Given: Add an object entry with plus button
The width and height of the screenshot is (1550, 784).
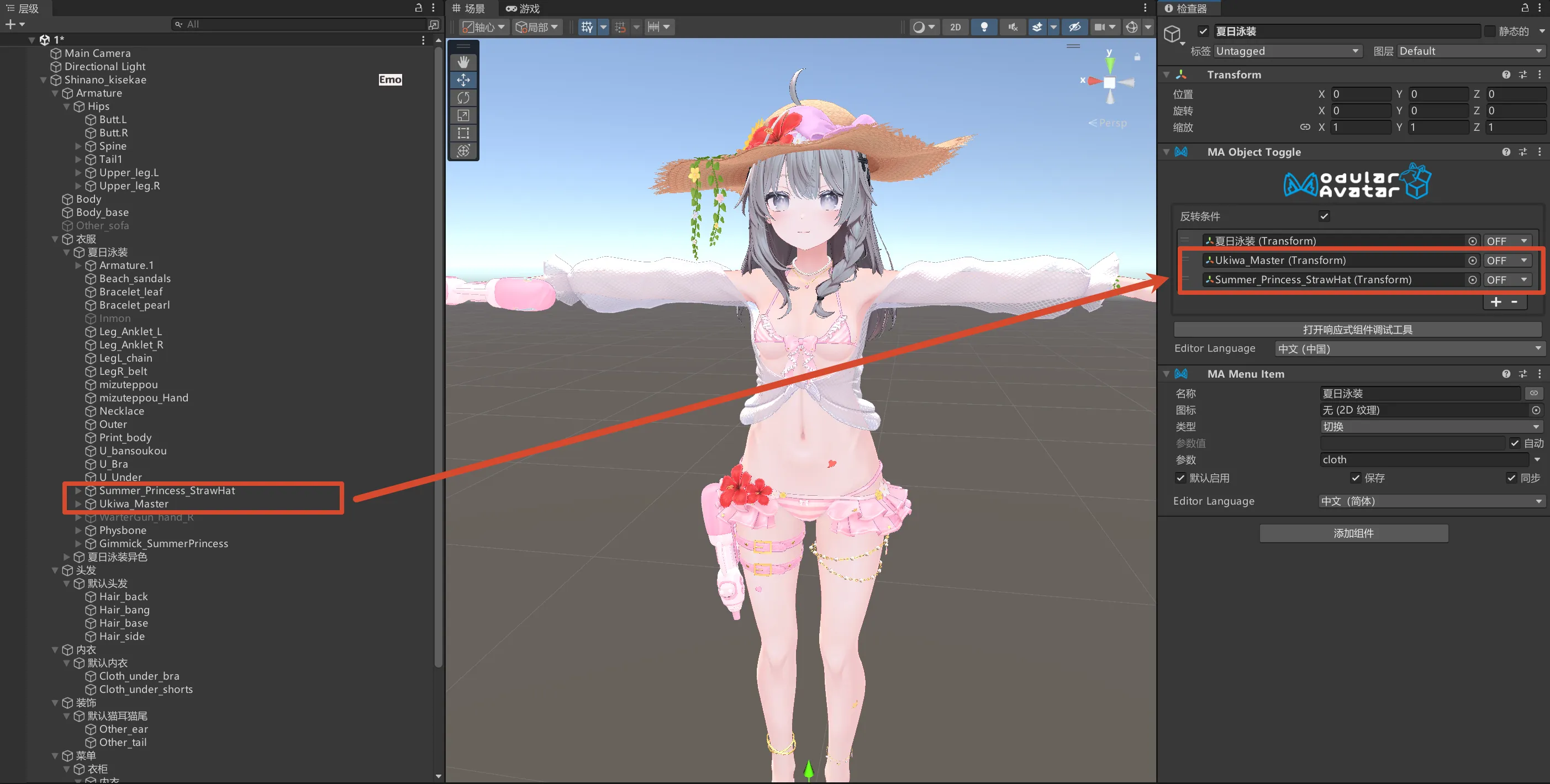Looking at the screenshot, I should pyautogui.click(x=1496, y=302).
